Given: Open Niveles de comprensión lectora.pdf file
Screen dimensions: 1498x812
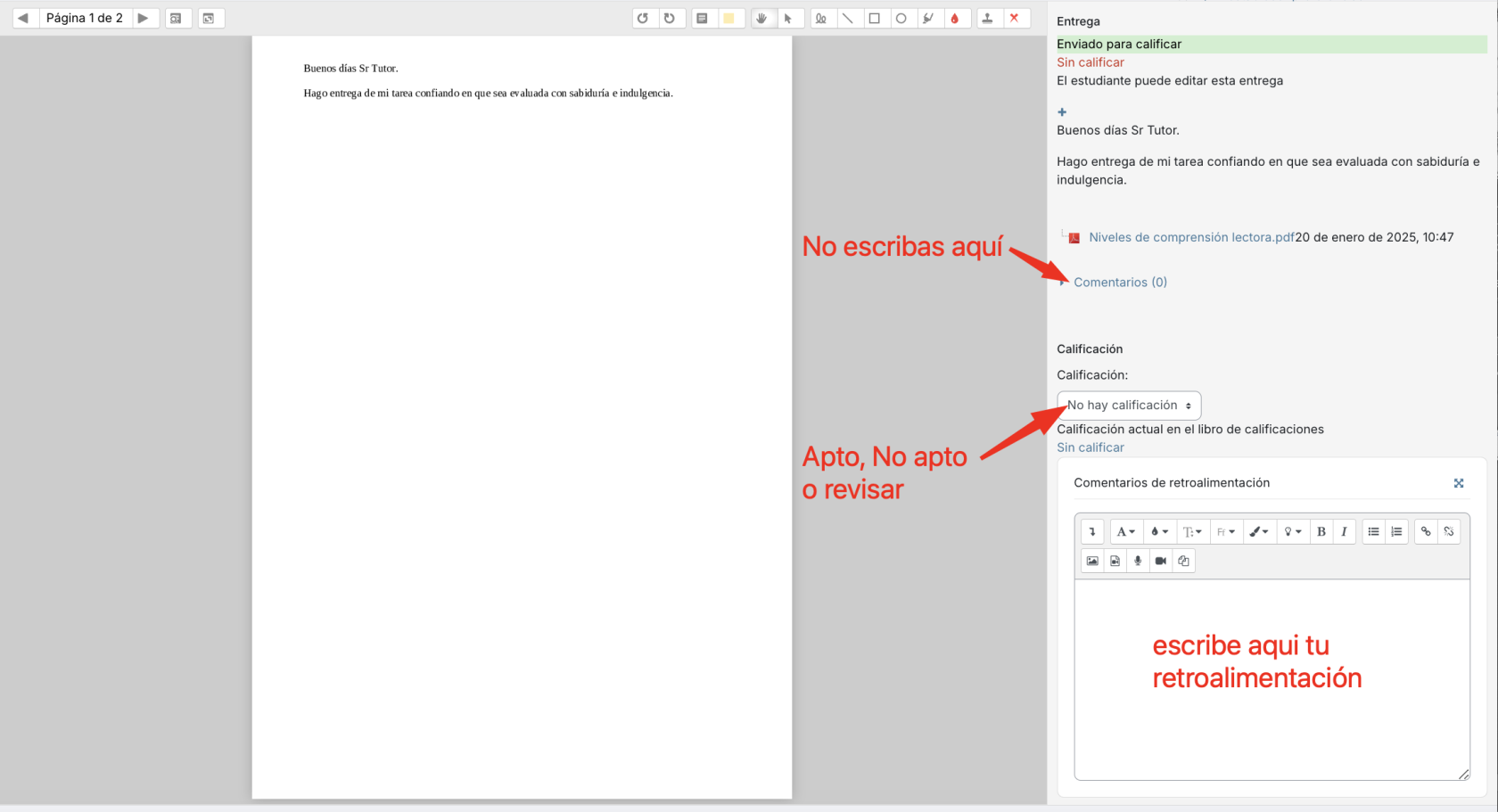Looking at the screenshot, I should click(x=1191, y=237).
